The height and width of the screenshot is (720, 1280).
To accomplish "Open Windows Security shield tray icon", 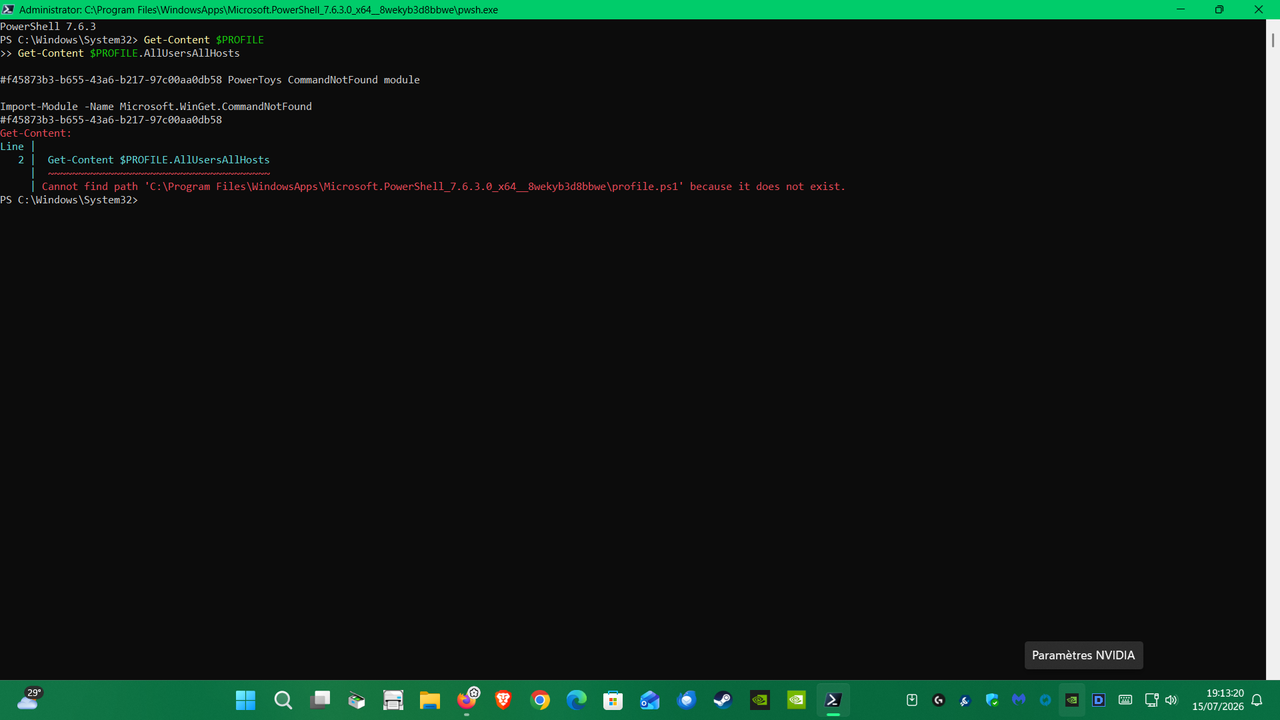I will (992, 700).
